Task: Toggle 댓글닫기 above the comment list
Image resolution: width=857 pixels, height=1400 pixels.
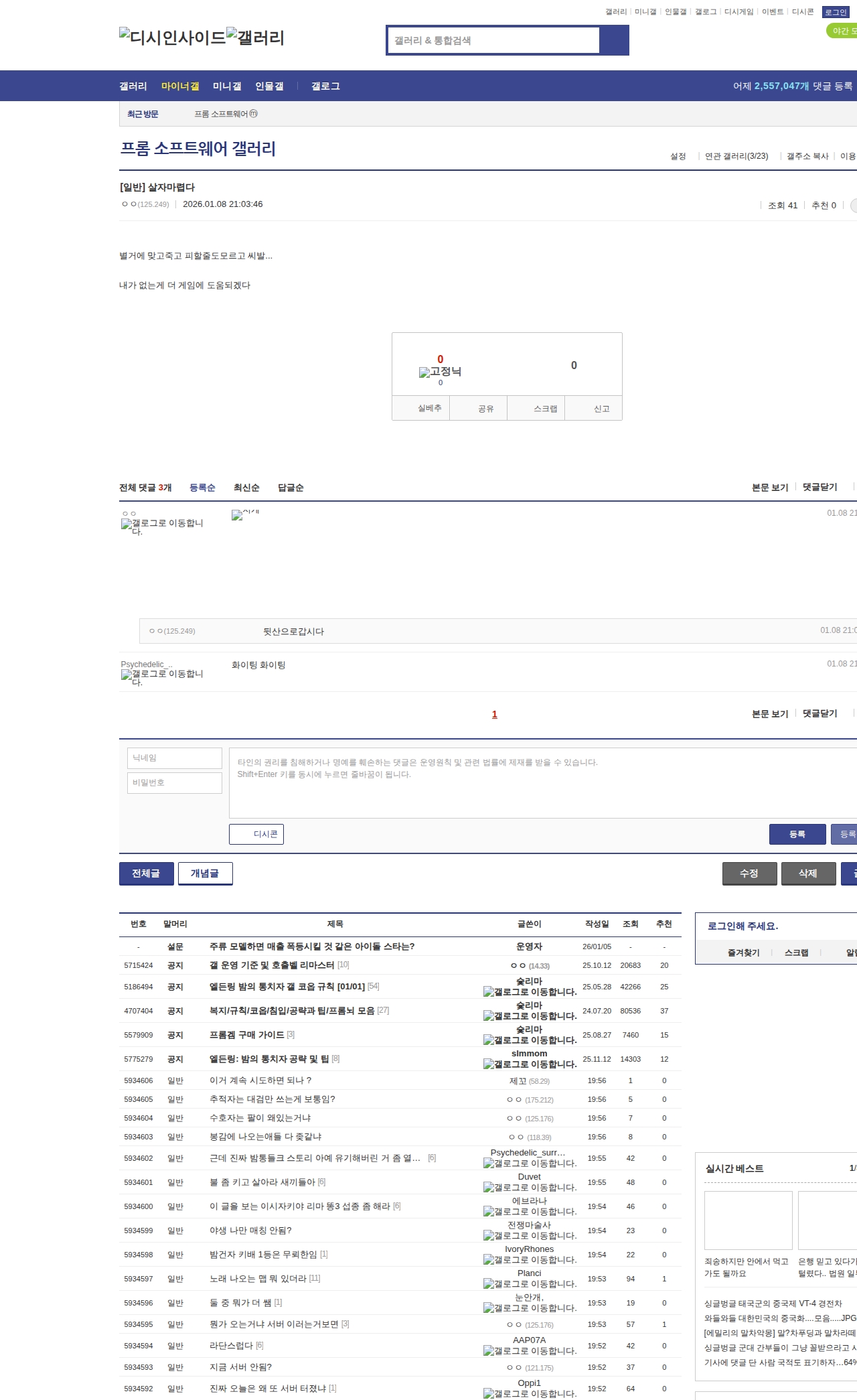Action: coord(820,487)
